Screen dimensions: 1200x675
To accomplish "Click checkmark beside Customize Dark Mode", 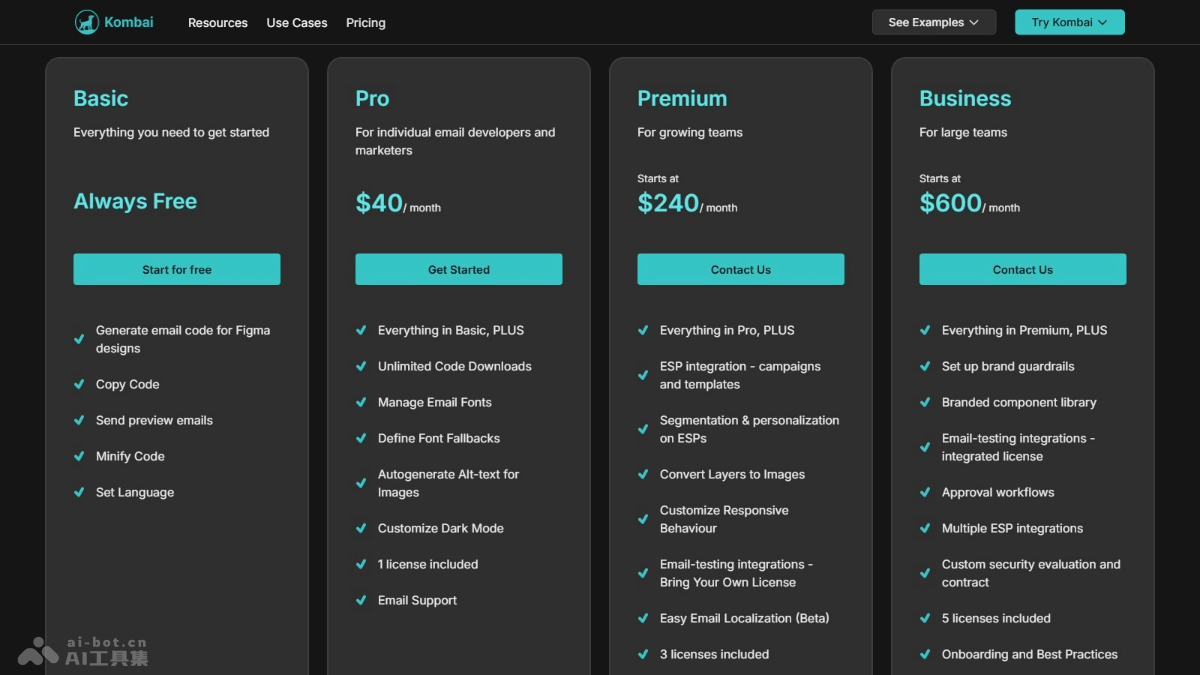I will (361, 528).
